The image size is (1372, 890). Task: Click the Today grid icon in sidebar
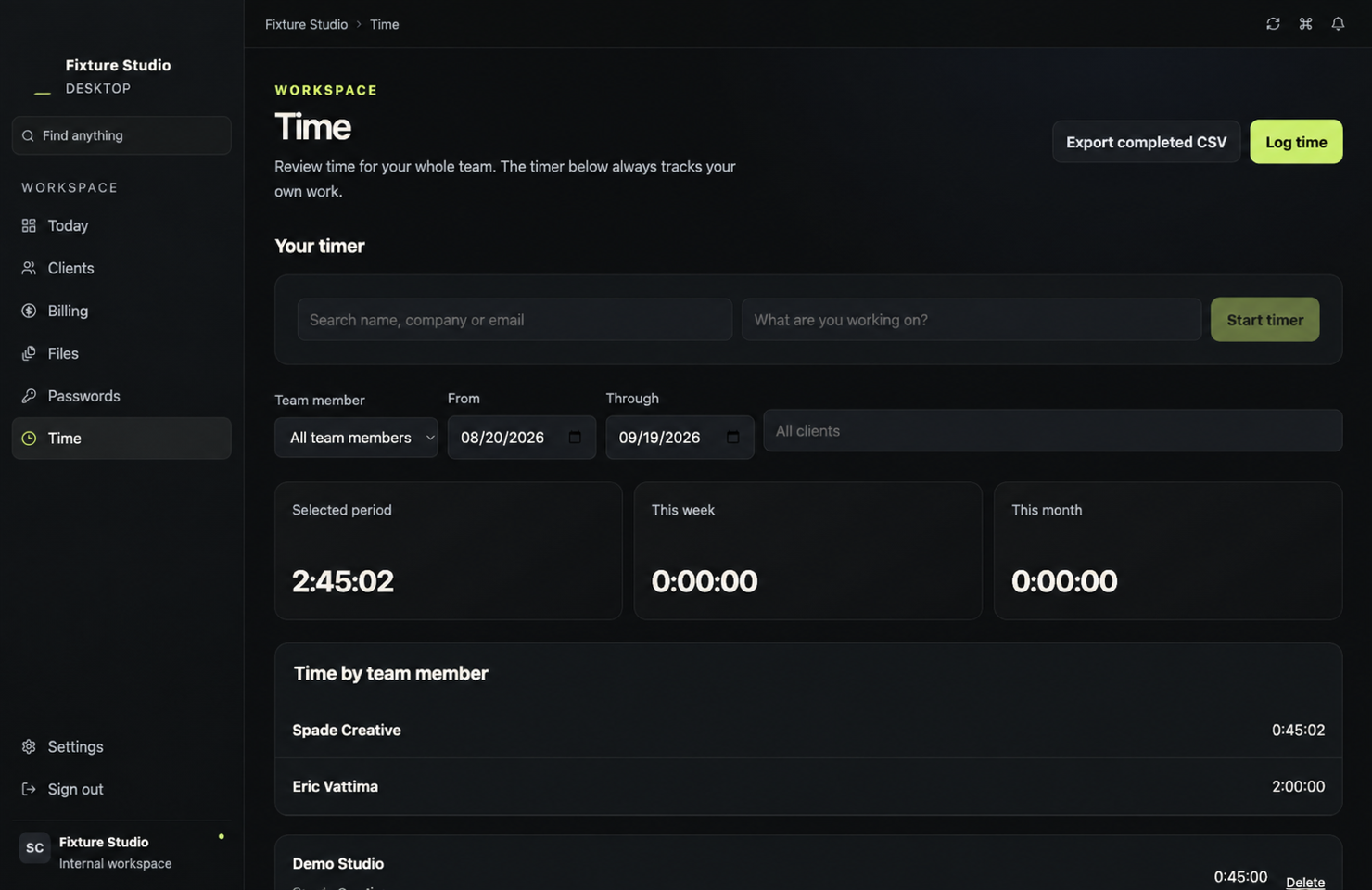29,225
